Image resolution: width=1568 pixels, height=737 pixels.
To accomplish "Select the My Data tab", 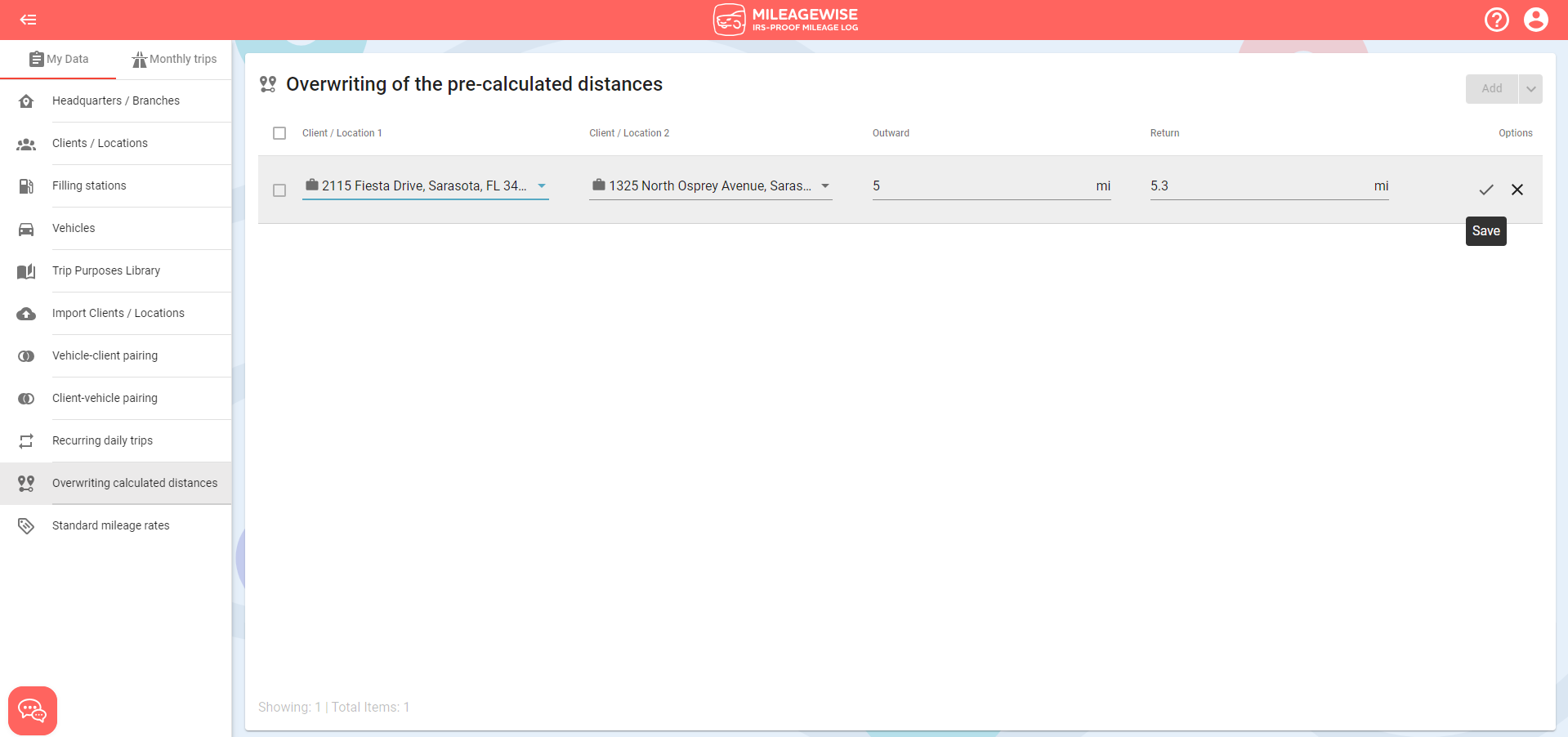I will [x=59, y=60].
